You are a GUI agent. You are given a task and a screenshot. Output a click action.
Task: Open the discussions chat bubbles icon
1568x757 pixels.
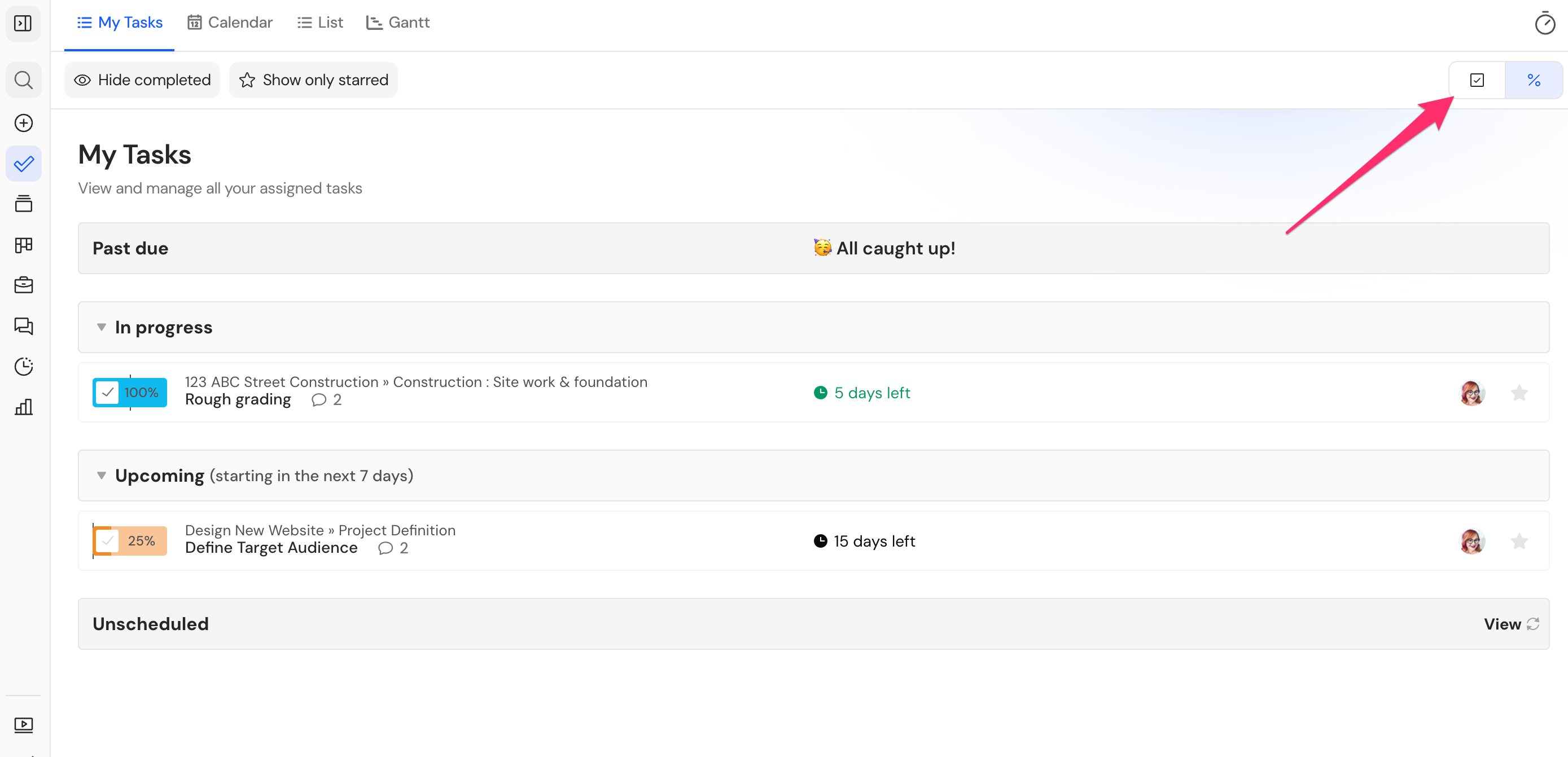[23, 325]
